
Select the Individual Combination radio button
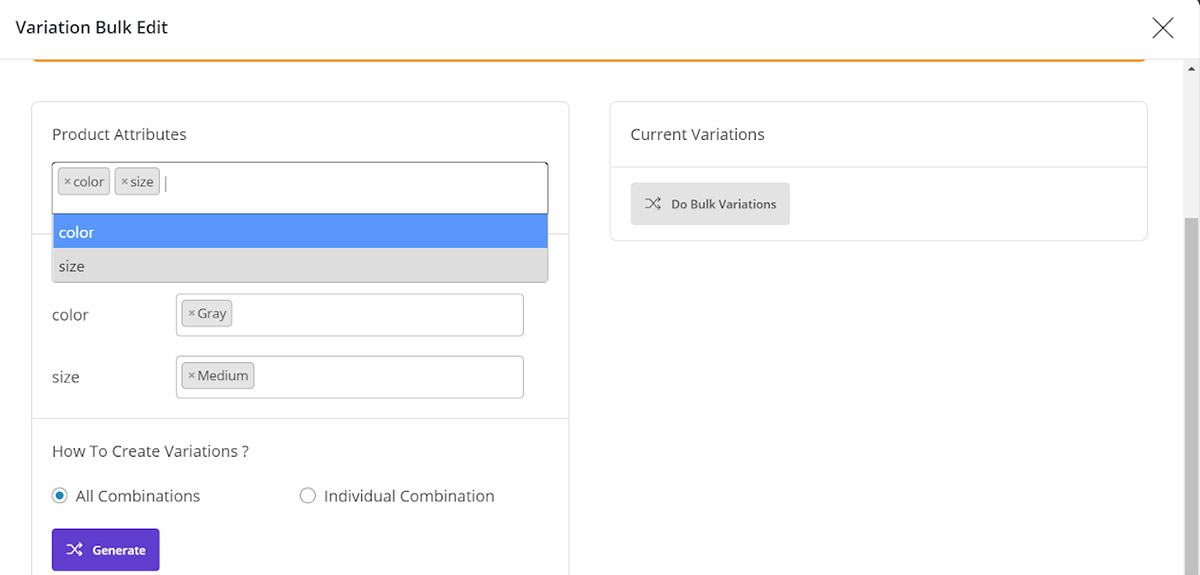point(308,496)
